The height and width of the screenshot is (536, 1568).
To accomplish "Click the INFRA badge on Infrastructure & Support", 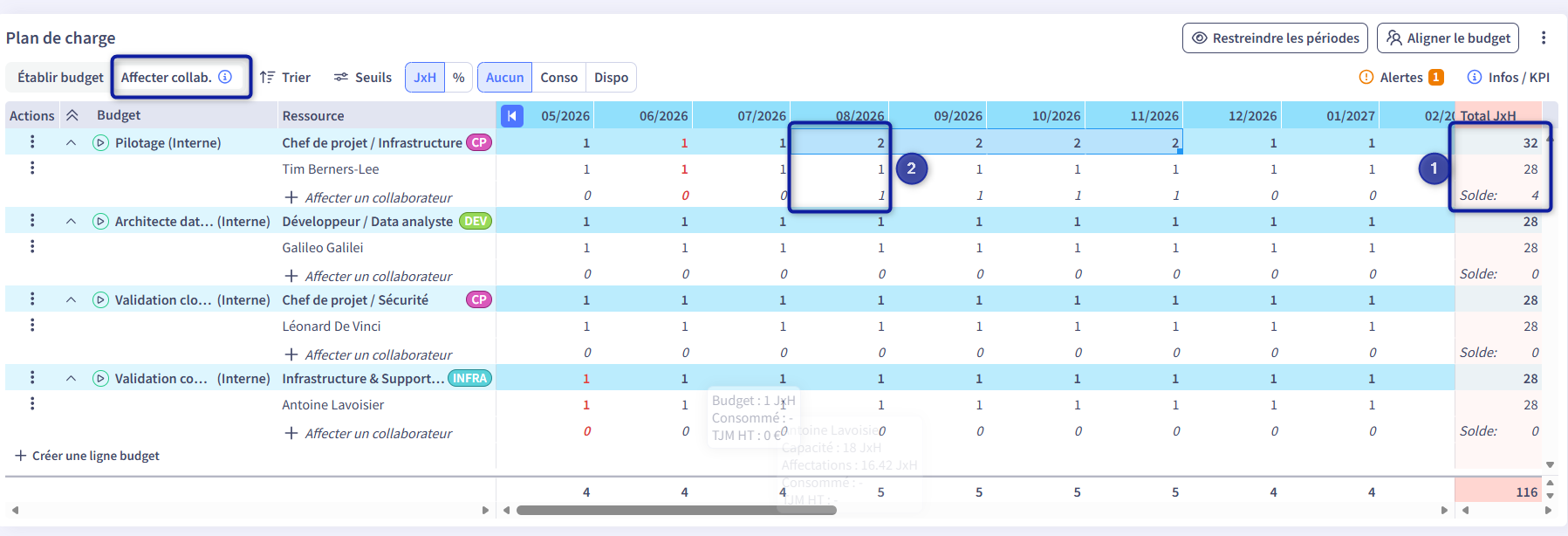I will pos(469,378).
